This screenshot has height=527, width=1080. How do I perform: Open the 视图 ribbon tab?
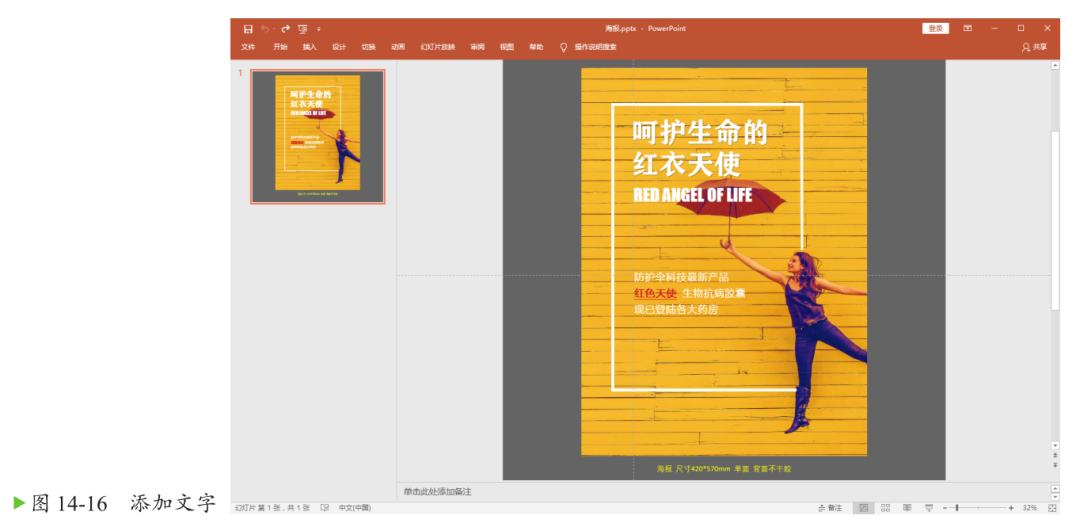click(x=507, y=47)
